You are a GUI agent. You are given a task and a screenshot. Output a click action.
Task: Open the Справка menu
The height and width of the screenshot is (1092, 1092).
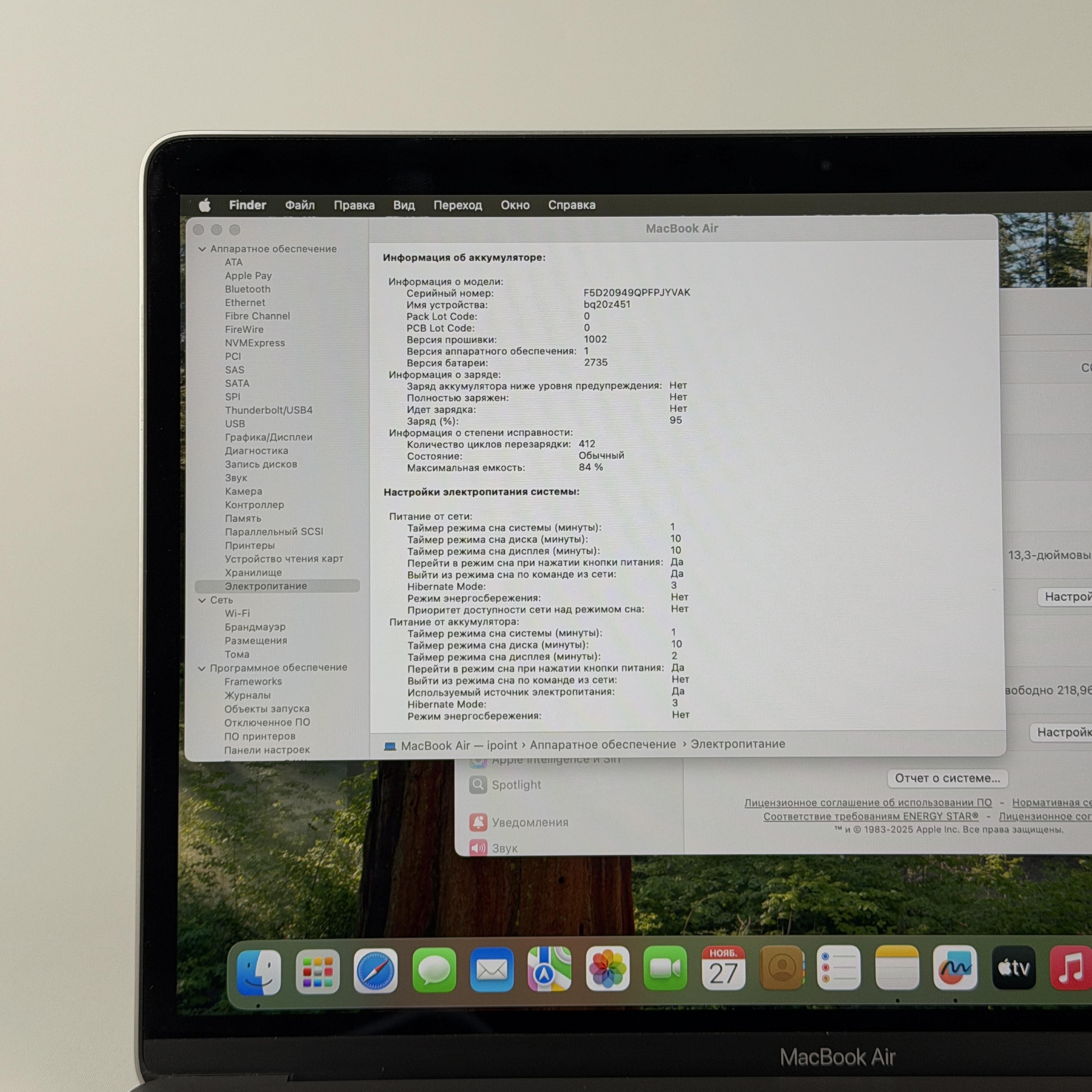(572, 205)
